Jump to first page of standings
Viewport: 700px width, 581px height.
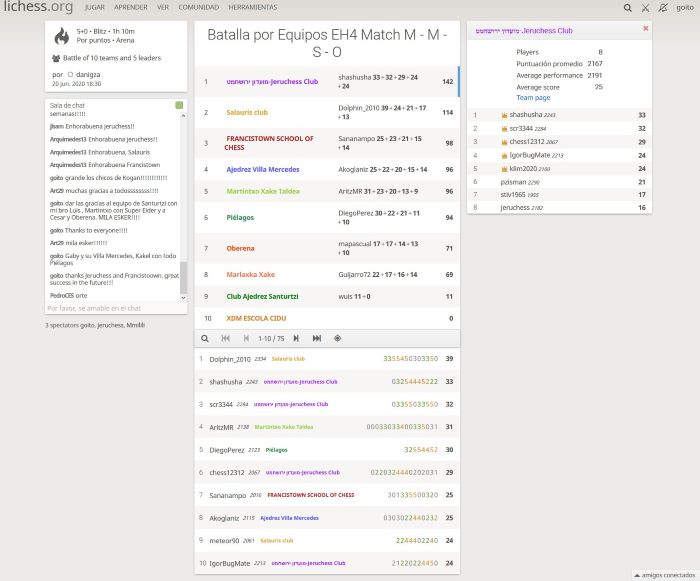[x=226, y=338]
